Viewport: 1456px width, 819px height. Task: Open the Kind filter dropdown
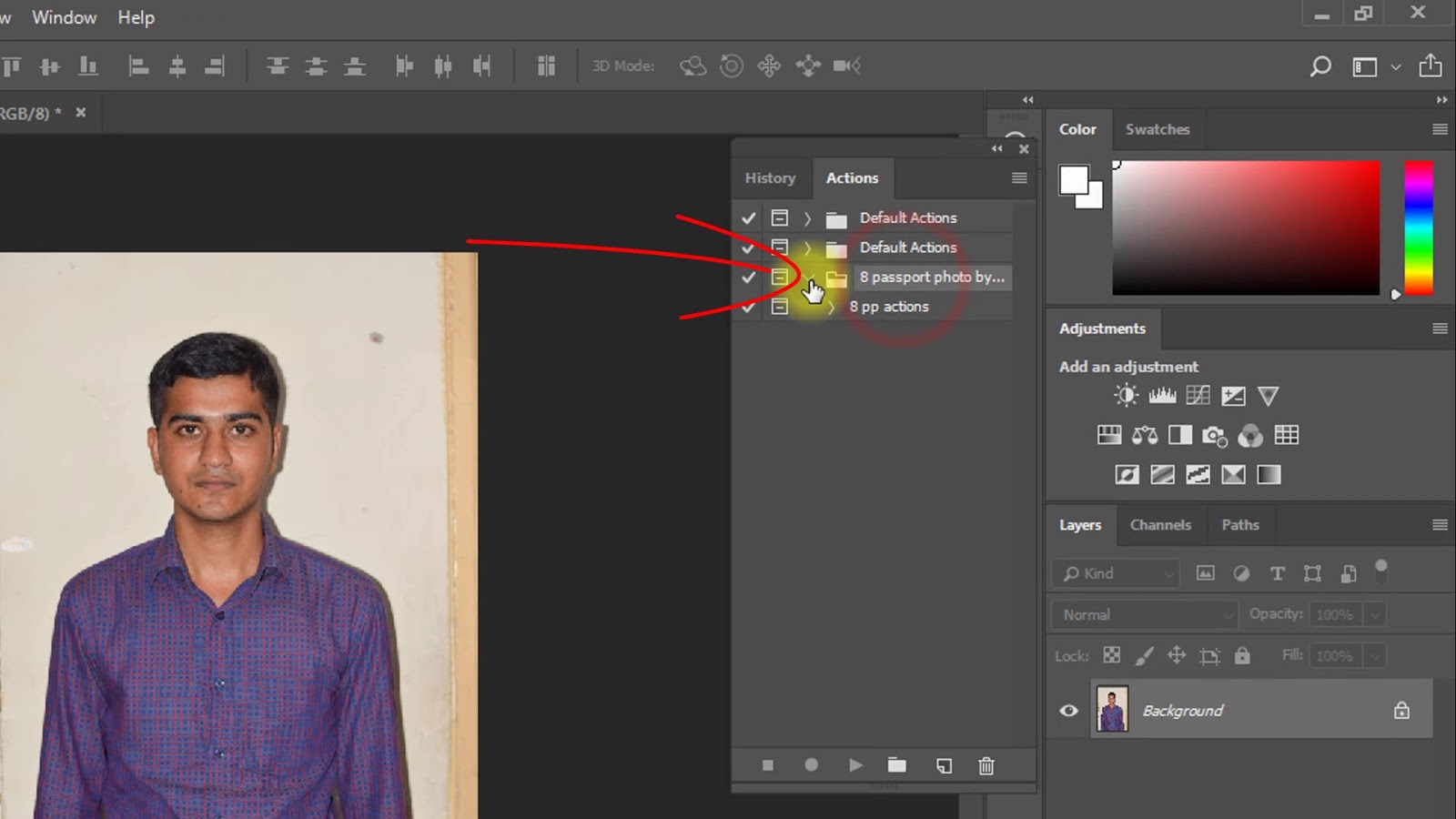[x=1116, y=573]
